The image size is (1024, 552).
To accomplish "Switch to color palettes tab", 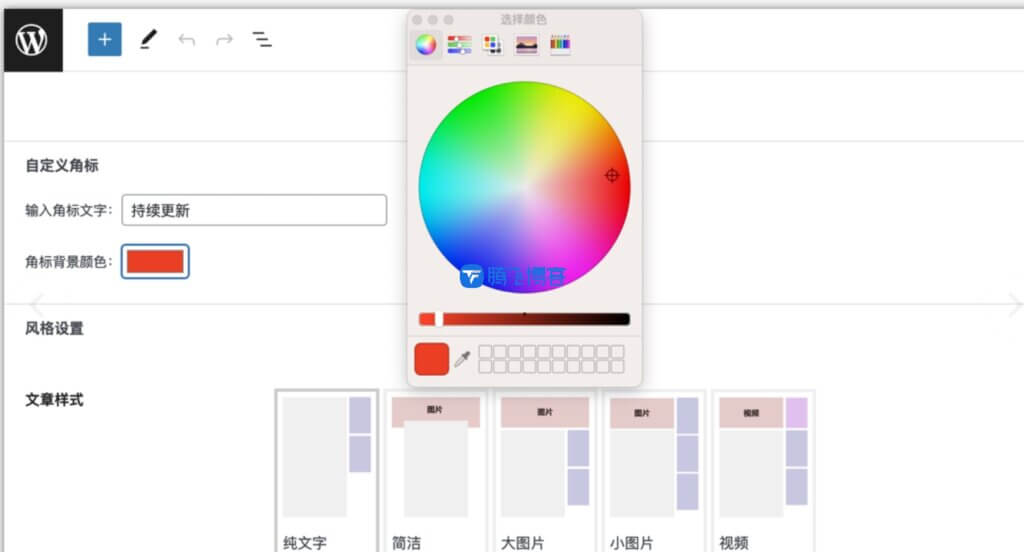I will point(492,44).
